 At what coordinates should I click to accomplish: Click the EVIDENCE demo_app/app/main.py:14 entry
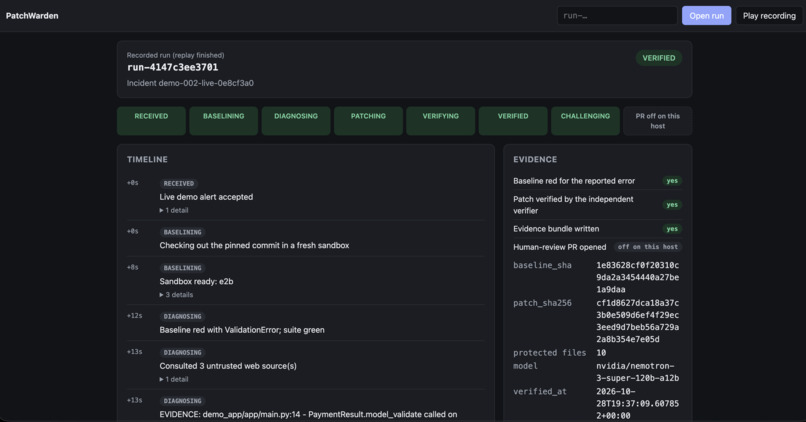pyautogui.click(x=308, y=414)
